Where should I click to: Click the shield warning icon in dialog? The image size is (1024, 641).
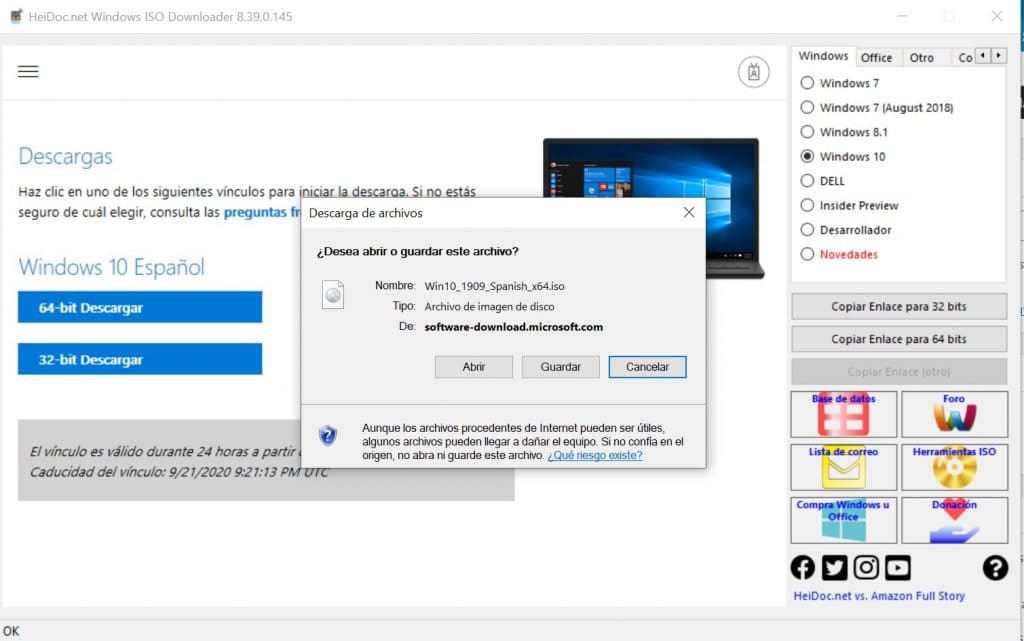pyautogui.click(x=328, y=435)
